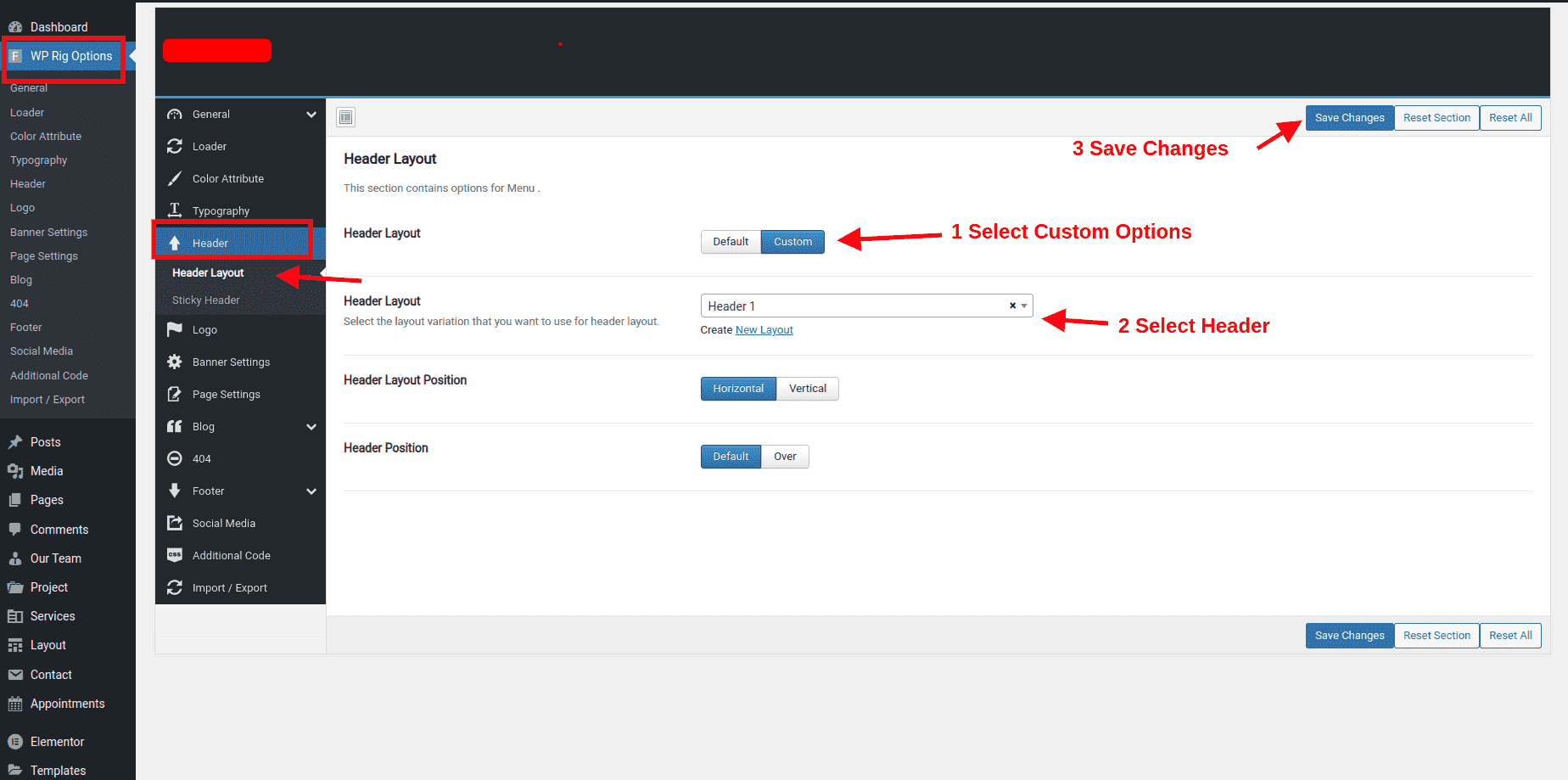
Task: Click the expand-all sections icon in toolbar
Action: pos(346,117)
